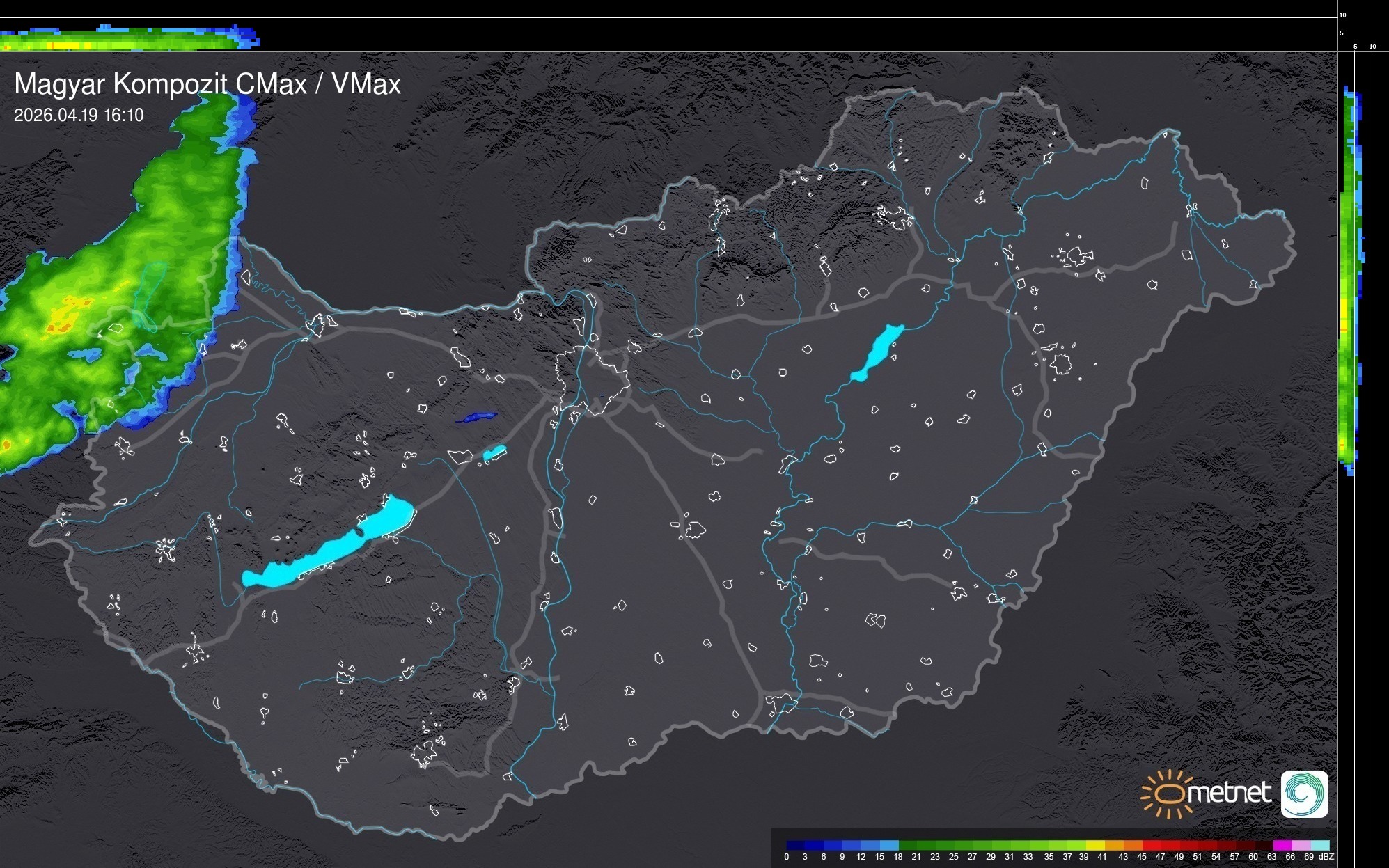This screenshot has height=868, width=1389.
Task: Click the light cyan 69 dBZ swatch
Action: pyautogui.click(x=1319, y=845)
